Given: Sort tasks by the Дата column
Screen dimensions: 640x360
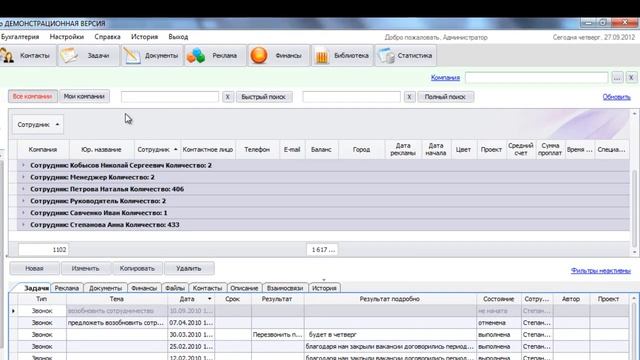Looking at the screenshot, I should 191,299.
